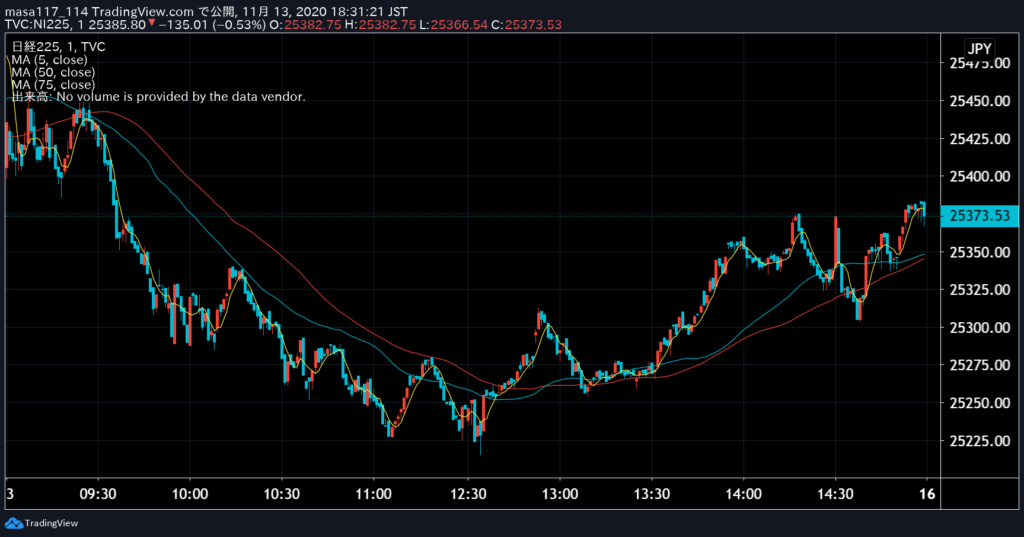The width and height of the screenshot is (1024, 537).
Task: Click the 12:30 time axis label
Action: coord(468,494)
